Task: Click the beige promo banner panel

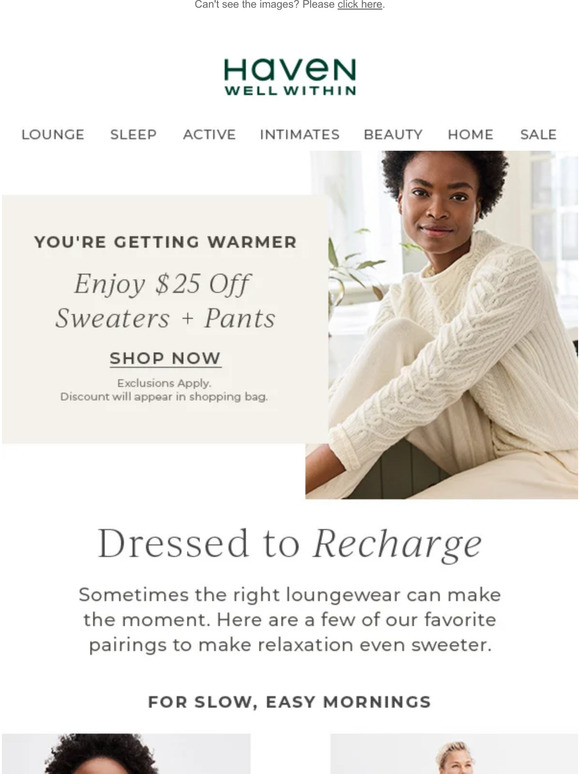Action: click(165, 319)
